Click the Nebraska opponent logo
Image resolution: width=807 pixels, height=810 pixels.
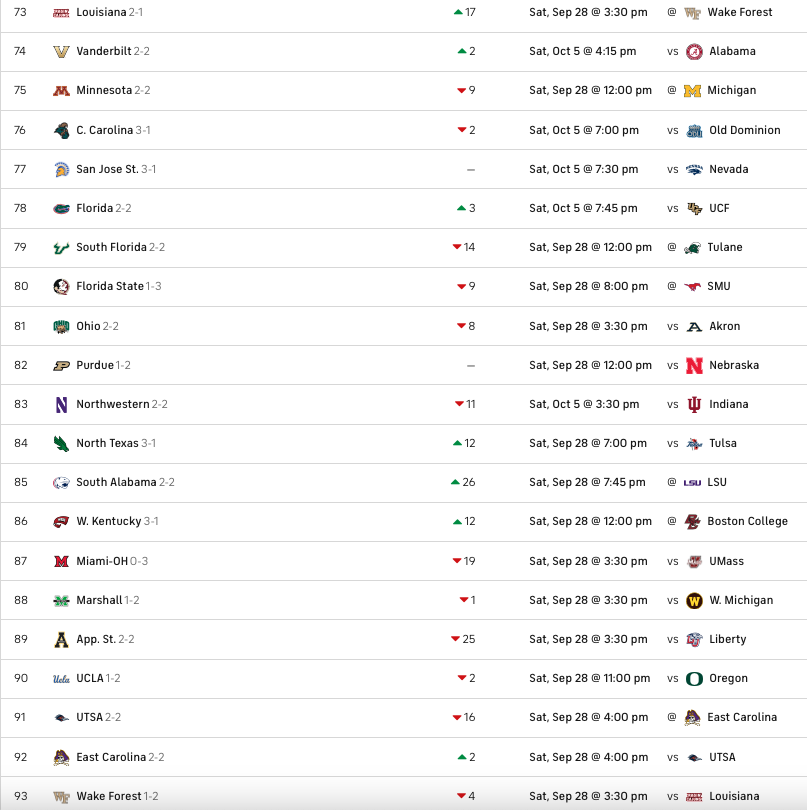694,366
